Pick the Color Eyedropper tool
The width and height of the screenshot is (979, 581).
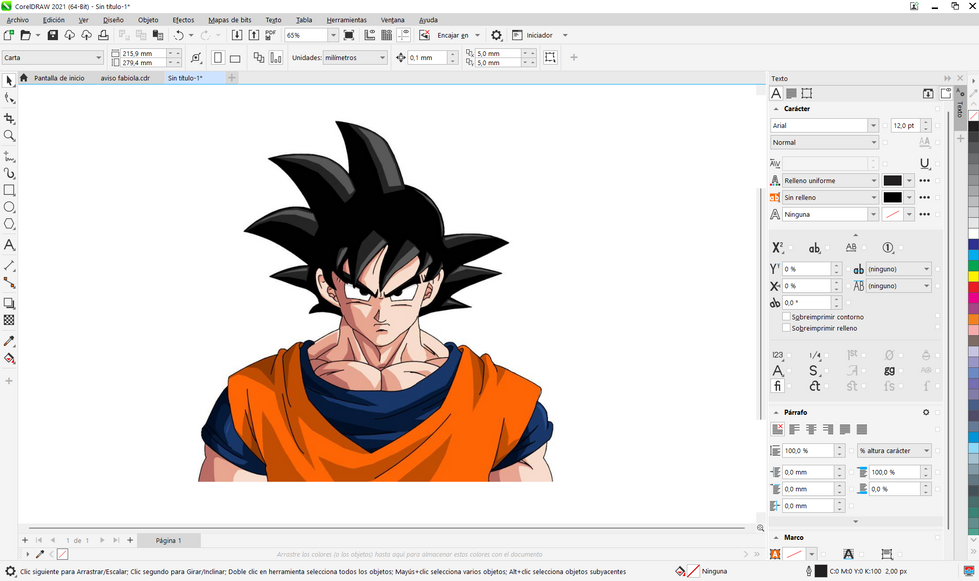pyautogui.click(x=9, y=341)
